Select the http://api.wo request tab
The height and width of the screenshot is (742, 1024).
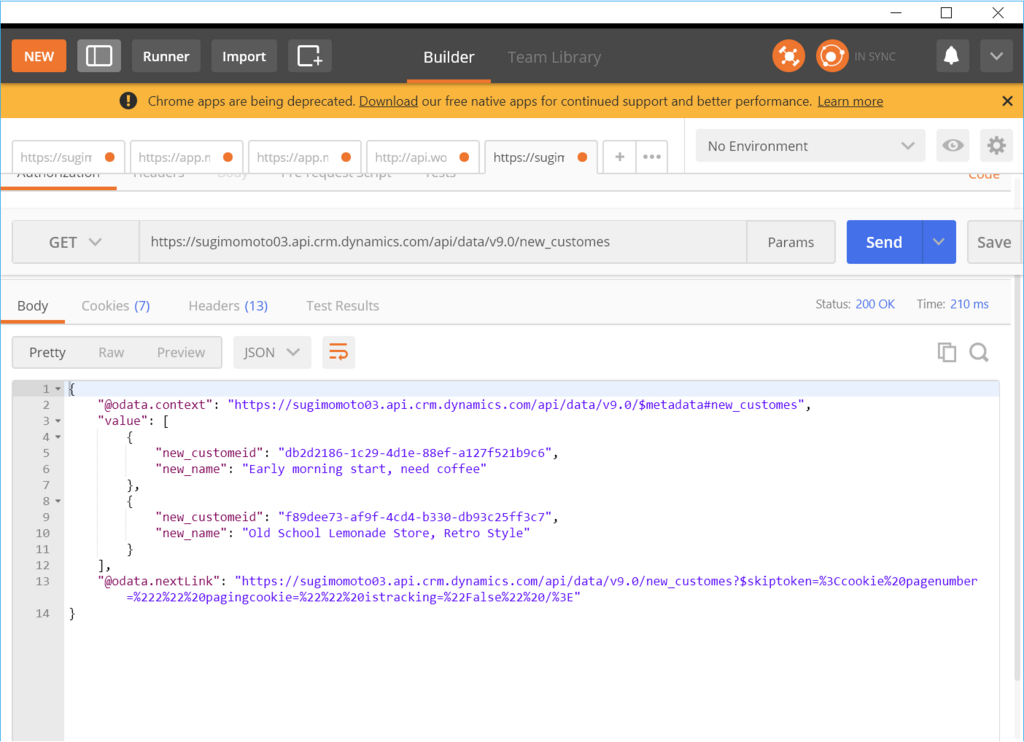[423, 157]
